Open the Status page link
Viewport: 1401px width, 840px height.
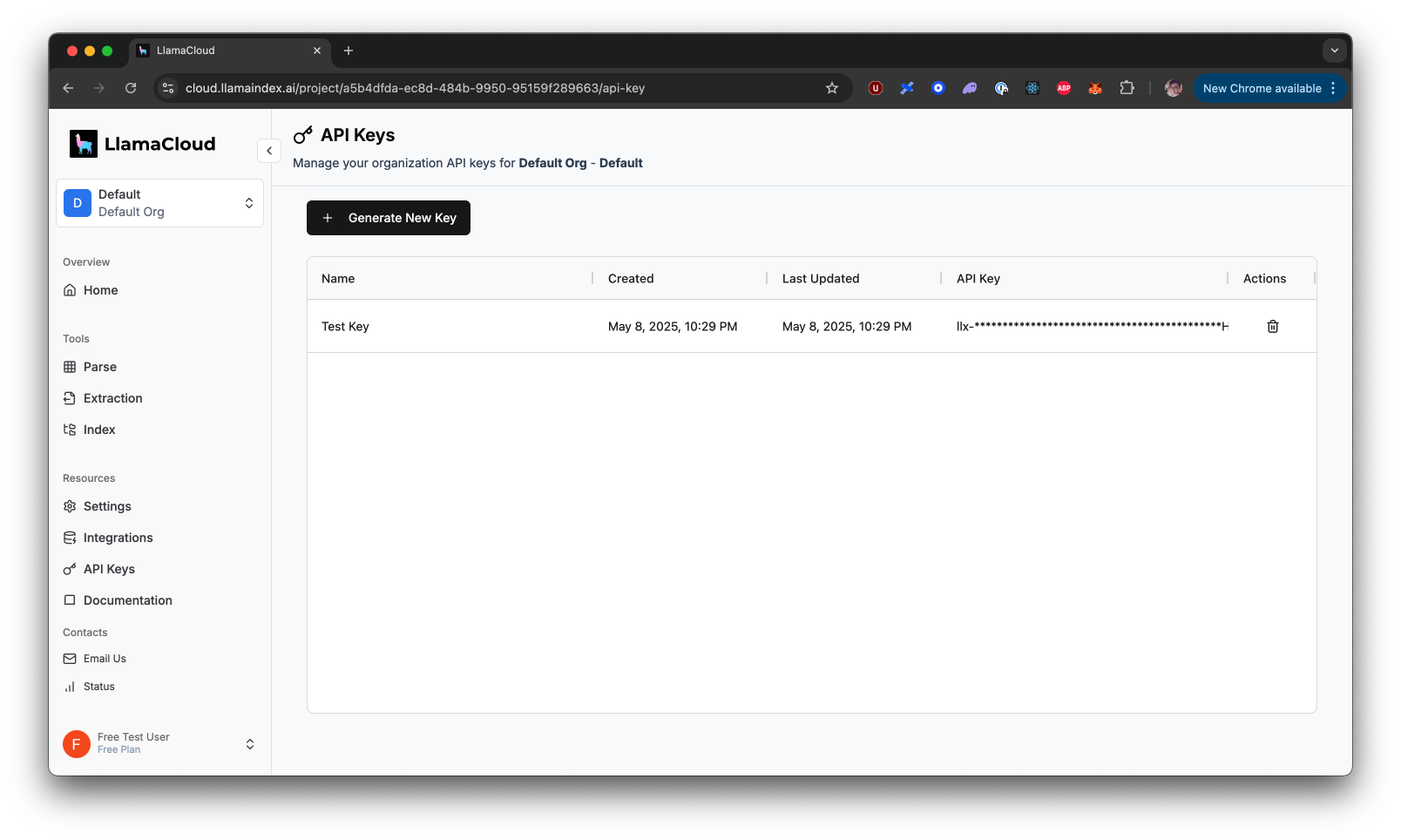[97, 687]
